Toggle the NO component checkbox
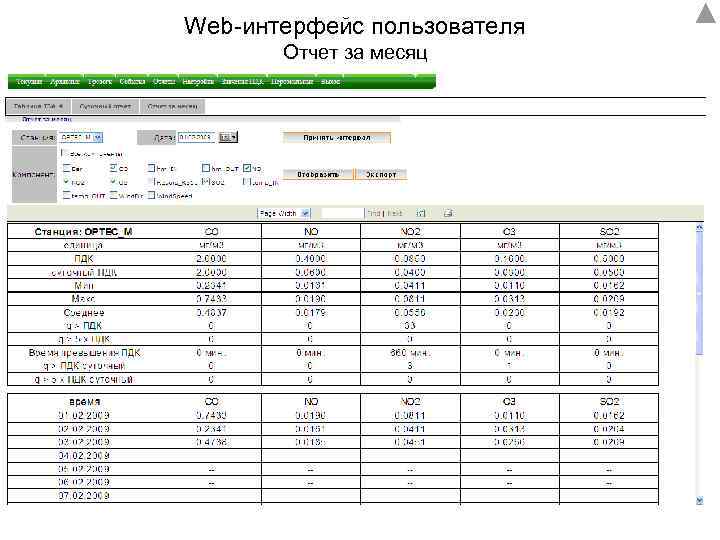The height and width of the screenshot is (540, 720). click(x=247, y=168)
